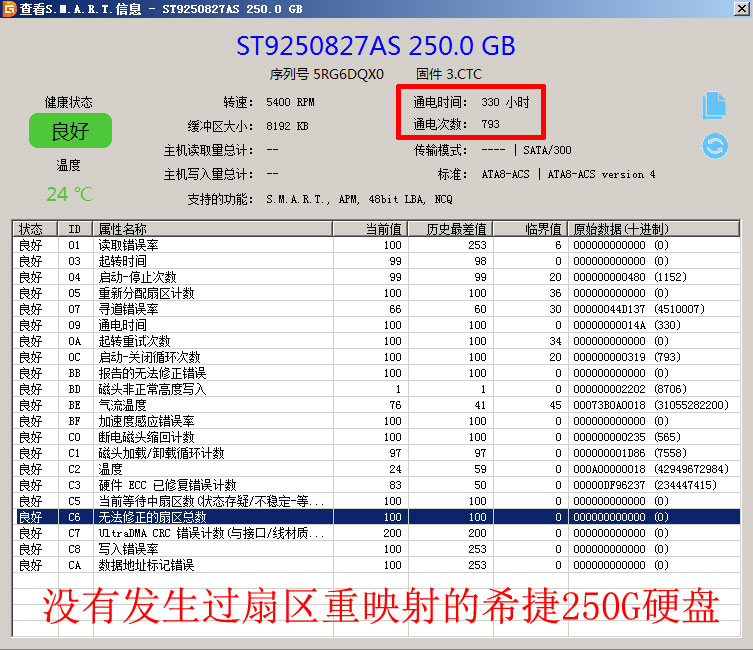Click the blue refresh icon
The width and height of the screenshot is (753, 650).
715,146
